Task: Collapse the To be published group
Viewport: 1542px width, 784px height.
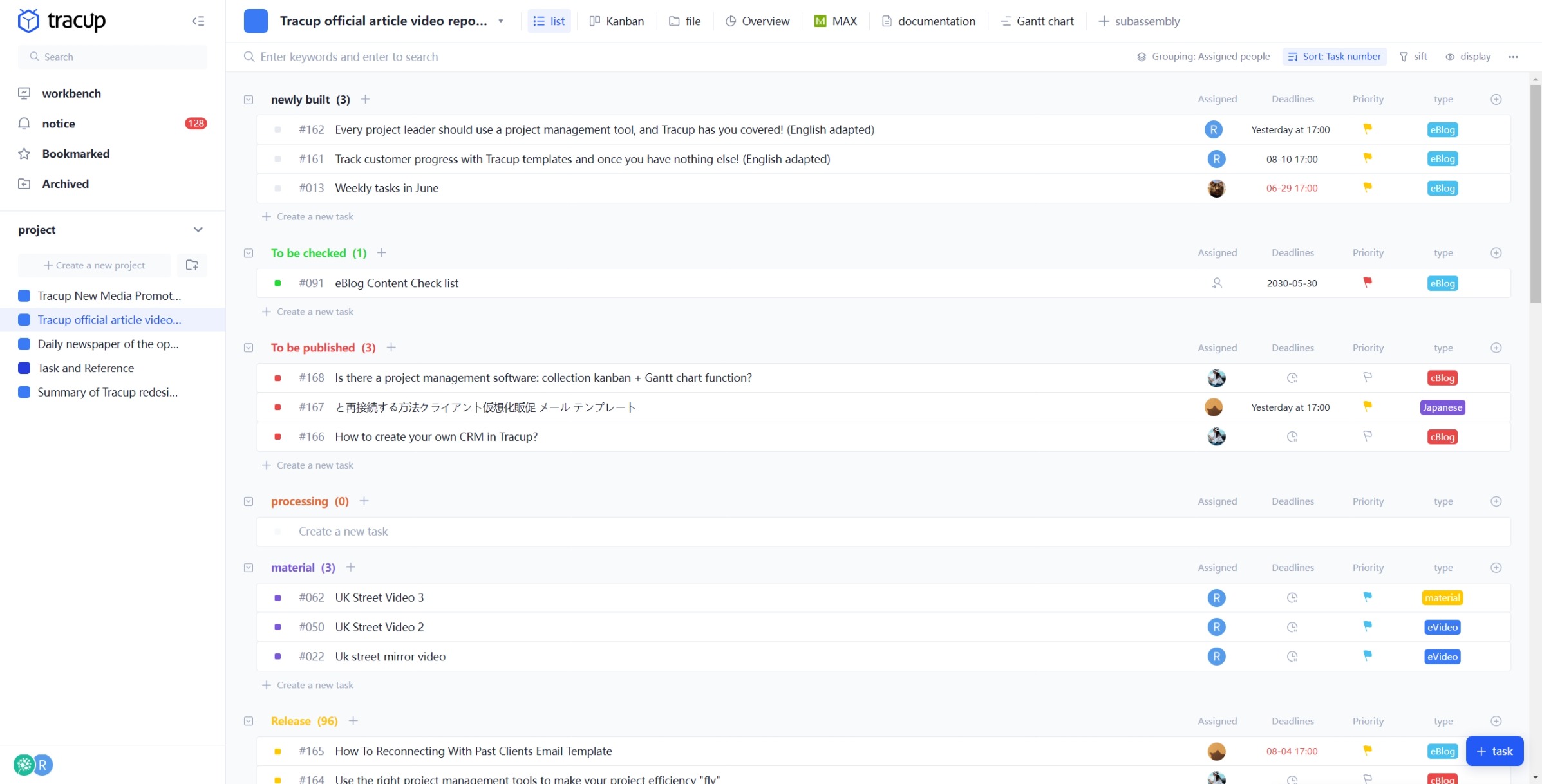Action: click(x=249, y=348)
